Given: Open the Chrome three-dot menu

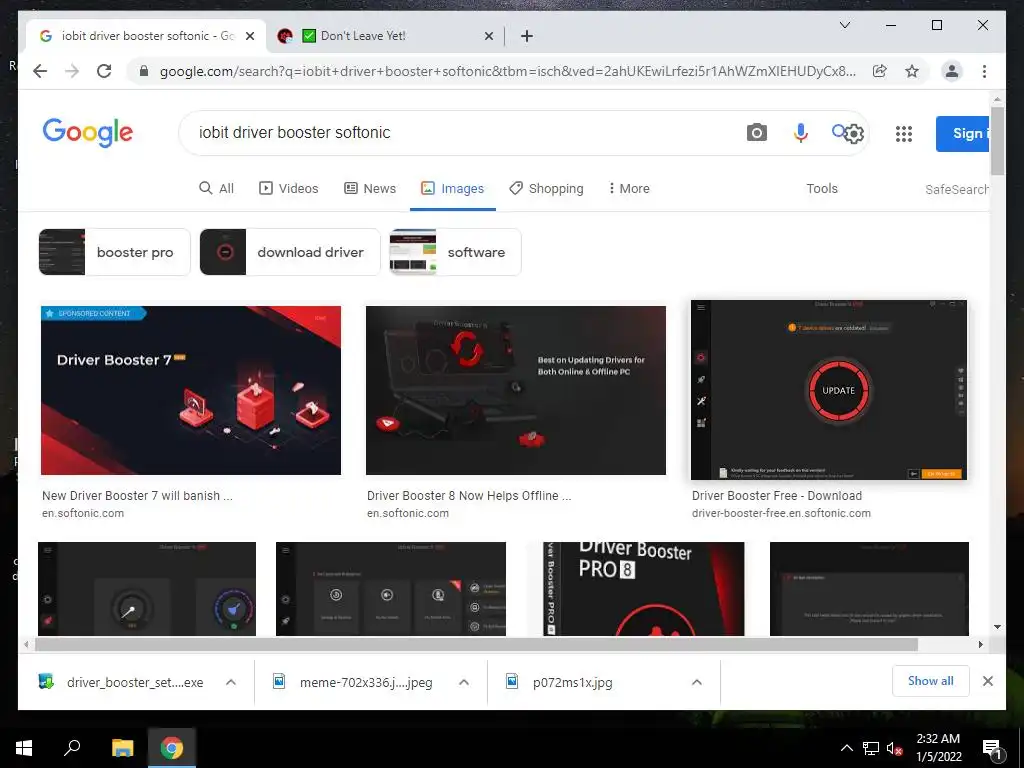Looking at the screenshot, I should coord(984,71).
